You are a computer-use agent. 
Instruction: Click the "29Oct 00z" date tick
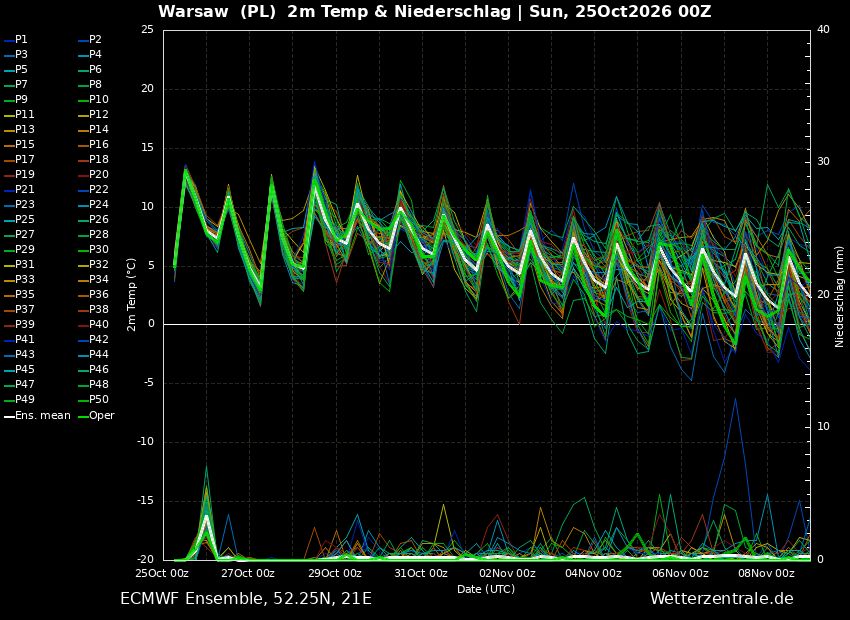(336, 573)
